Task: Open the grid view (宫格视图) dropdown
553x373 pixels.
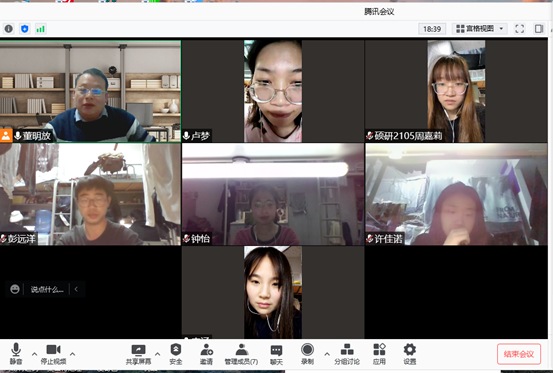Action: click(480, 29)
